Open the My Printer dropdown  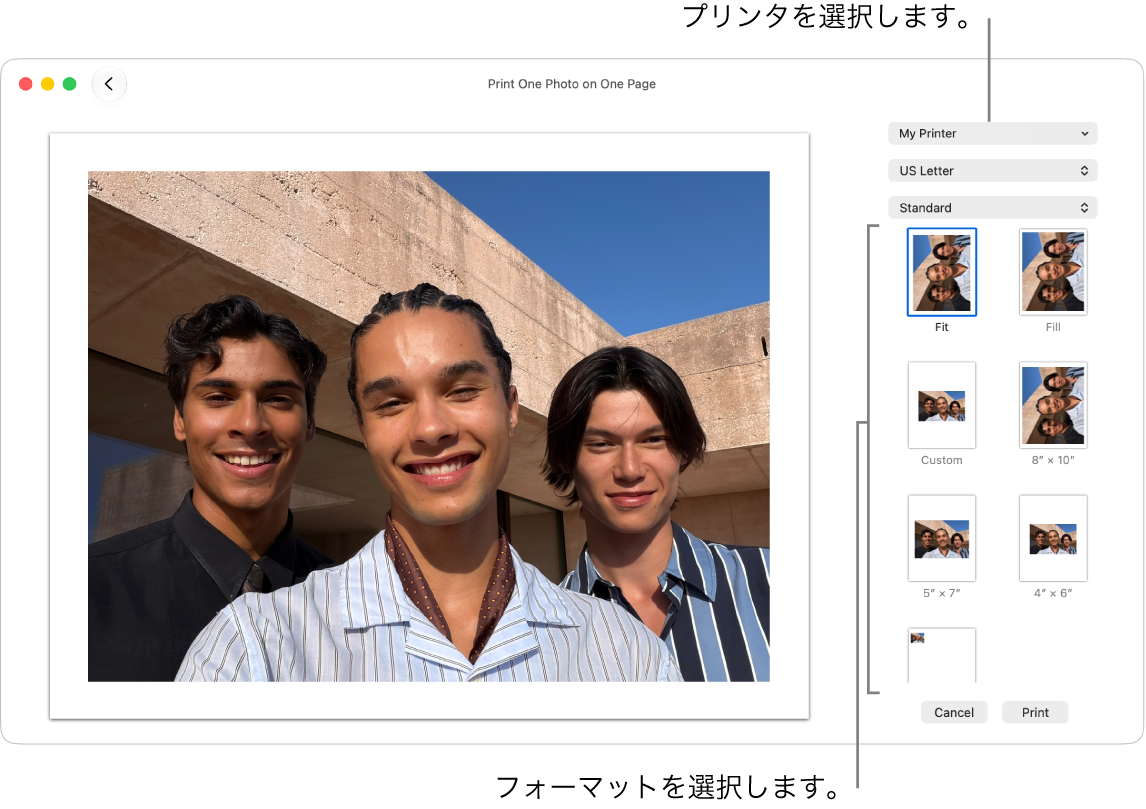point(993,134)
